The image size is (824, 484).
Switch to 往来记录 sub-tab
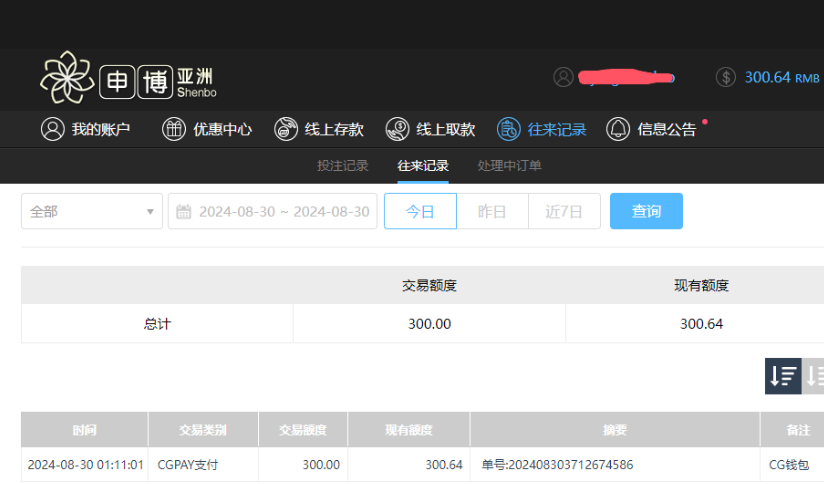pyautogui.click(x=423, y=166)
